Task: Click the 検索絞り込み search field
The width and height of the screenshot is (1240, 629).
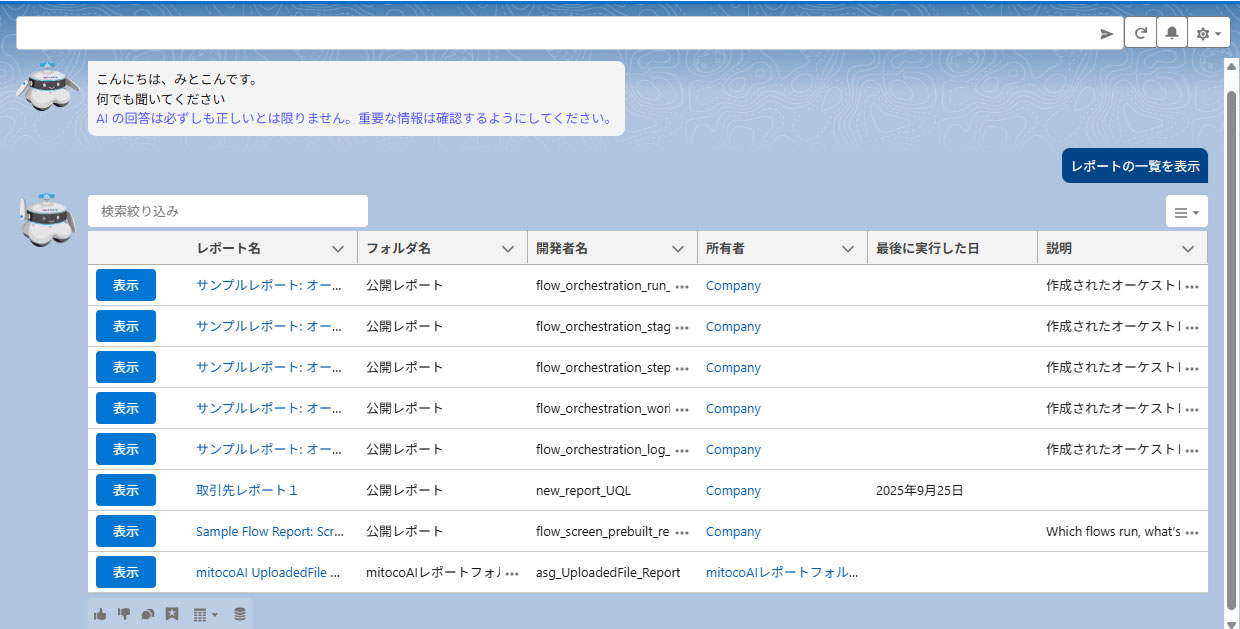Action: tap(227, 211)
